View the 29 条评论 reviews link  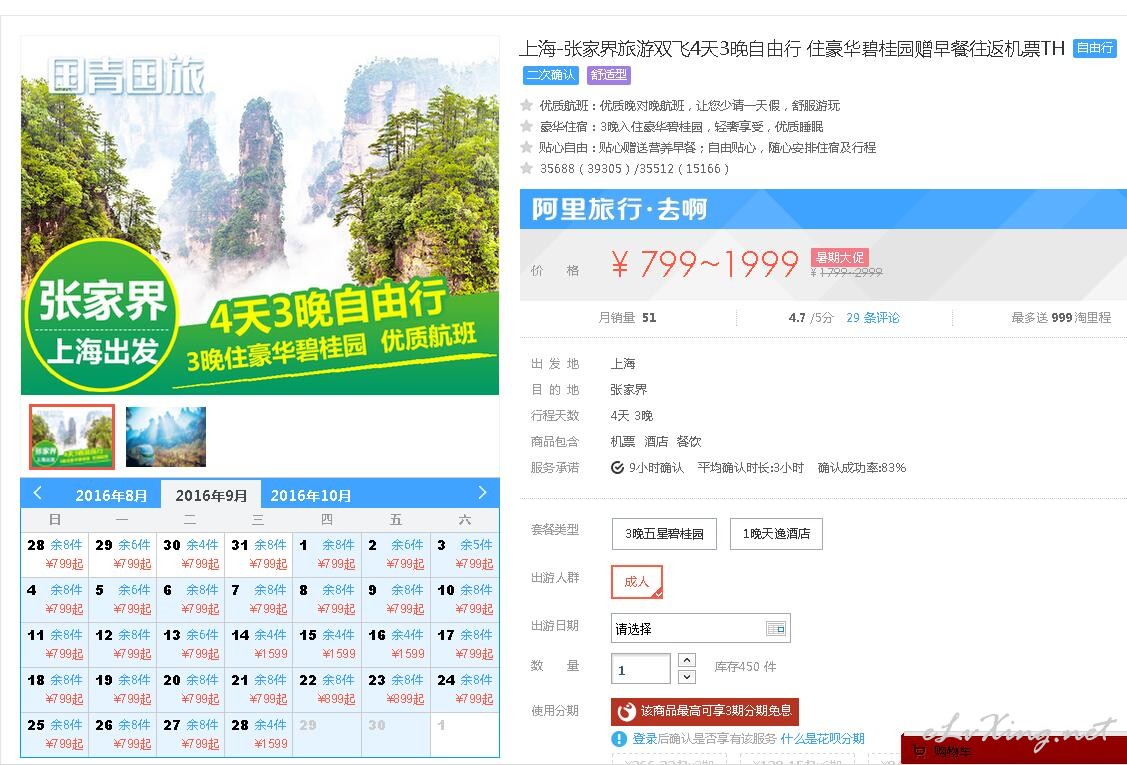point(873,318)
